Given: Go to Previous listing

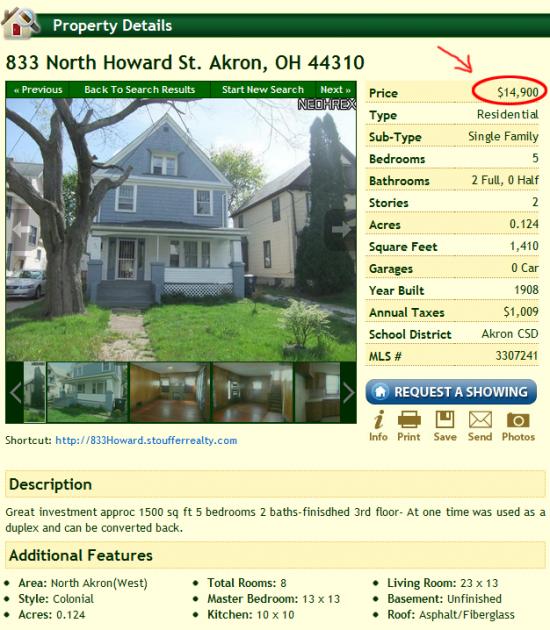Looking at the screenshot, I should 38,90.
